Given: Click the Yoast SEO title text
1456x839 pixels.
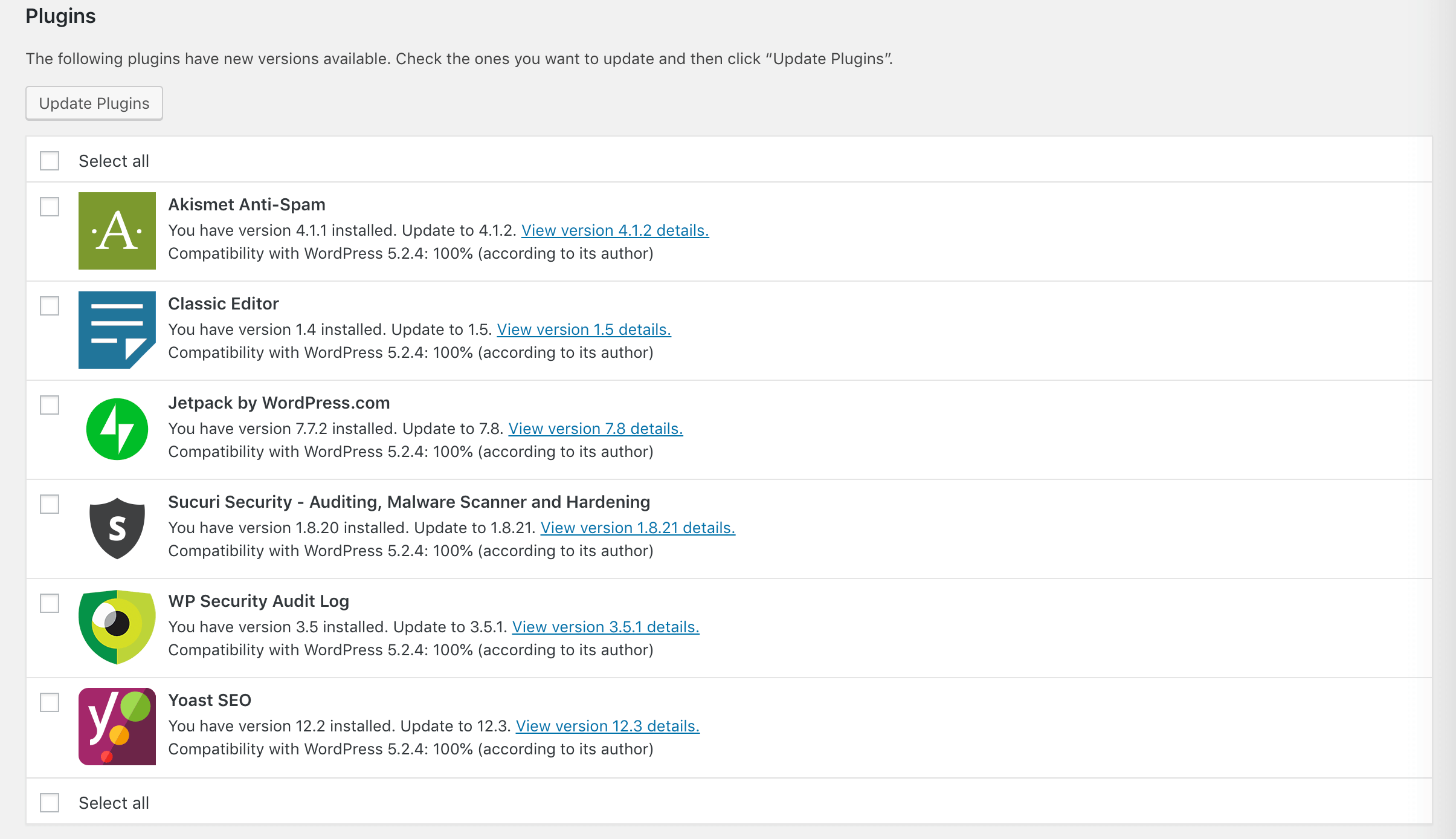Looking at the screenshot, I should click(x=210, y=700).
